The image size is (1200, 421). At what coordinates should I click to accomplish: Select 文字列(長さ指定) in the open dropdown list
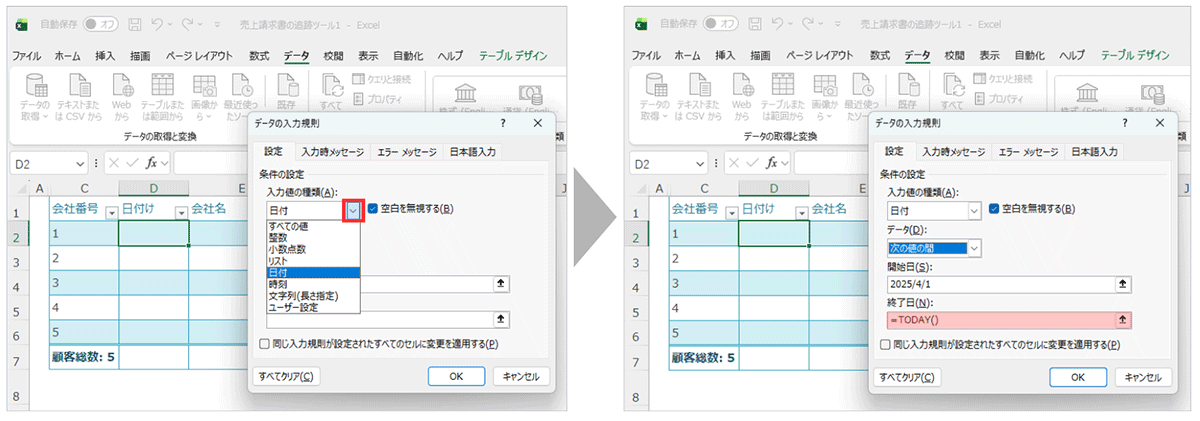tap(313, 296)
